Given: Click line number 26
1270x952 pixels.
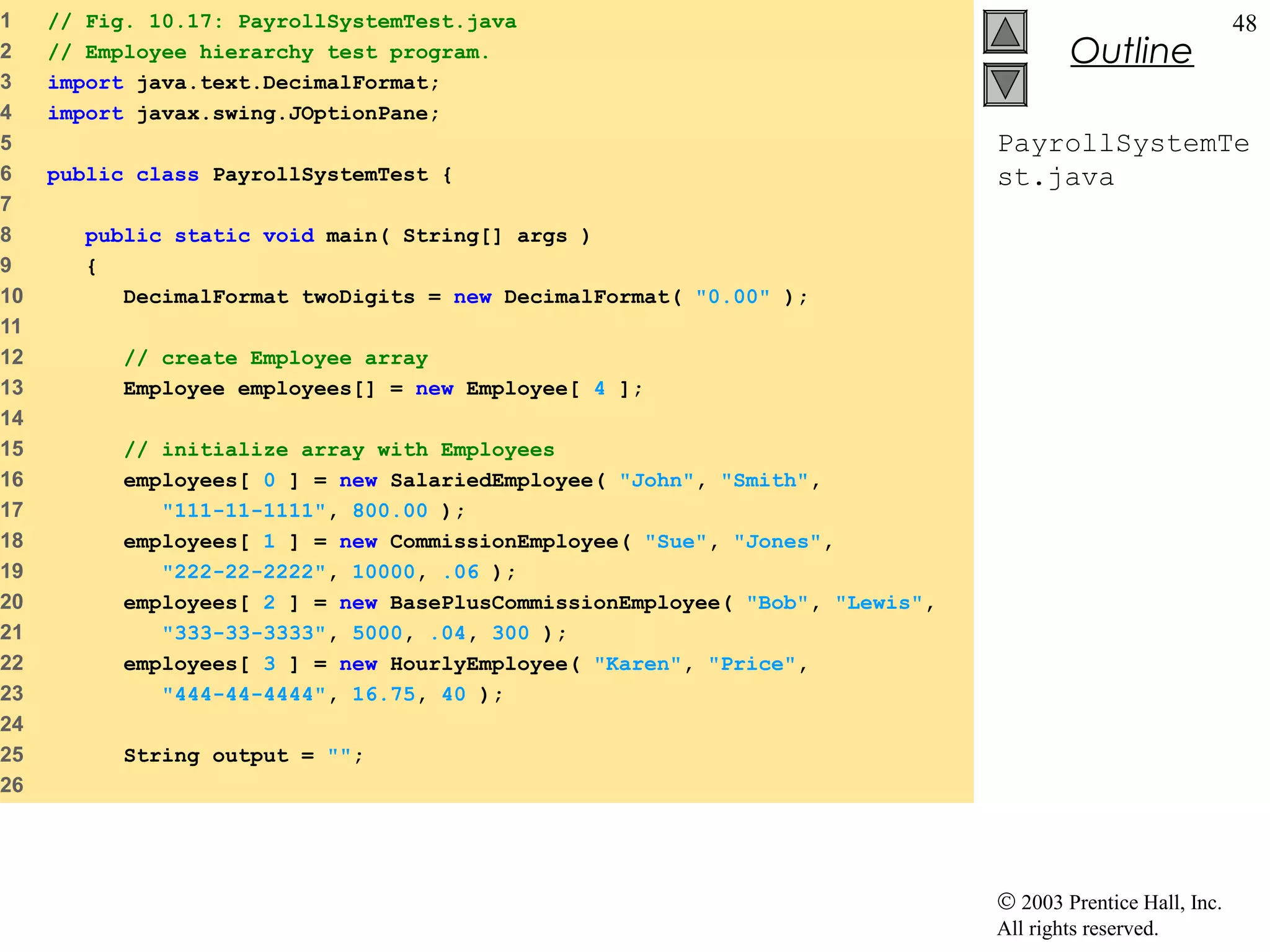Looking at the screenshot, I should coord(12,785).
